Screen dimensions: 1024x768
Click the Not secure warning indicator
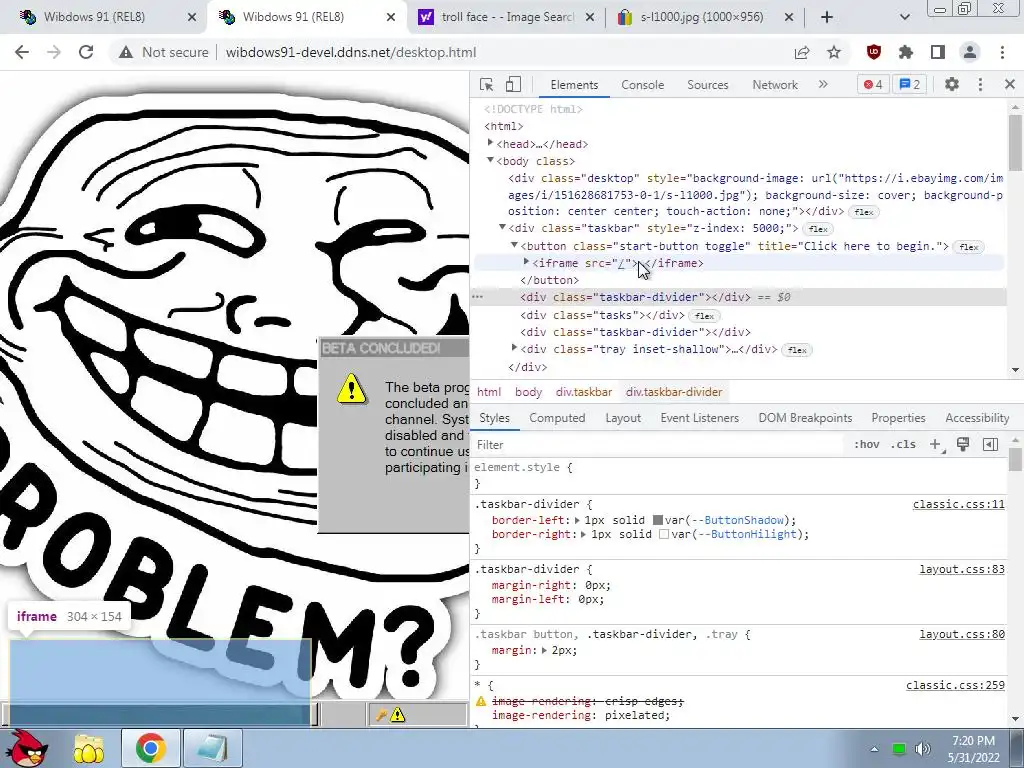point(164,52)
